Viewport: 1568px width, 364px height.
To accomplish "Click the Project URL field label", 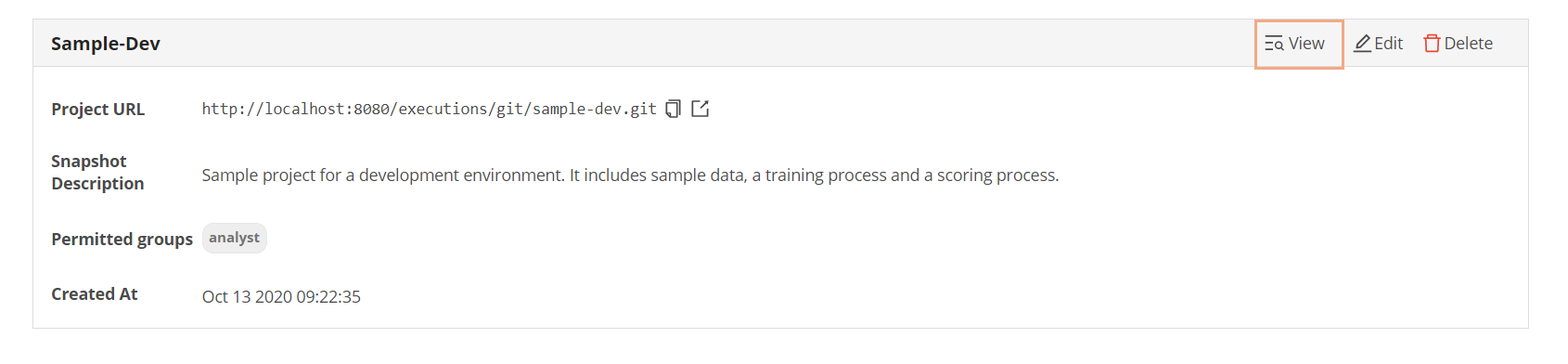I will pyautogui.click(x=98, y=109).
